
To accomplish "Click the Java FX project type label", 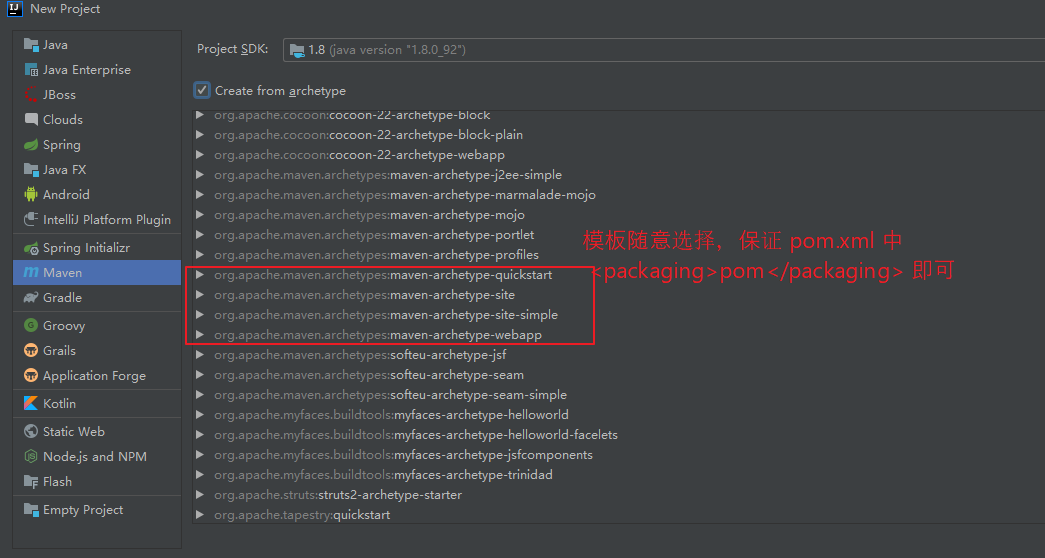I will tap(65, 169).
